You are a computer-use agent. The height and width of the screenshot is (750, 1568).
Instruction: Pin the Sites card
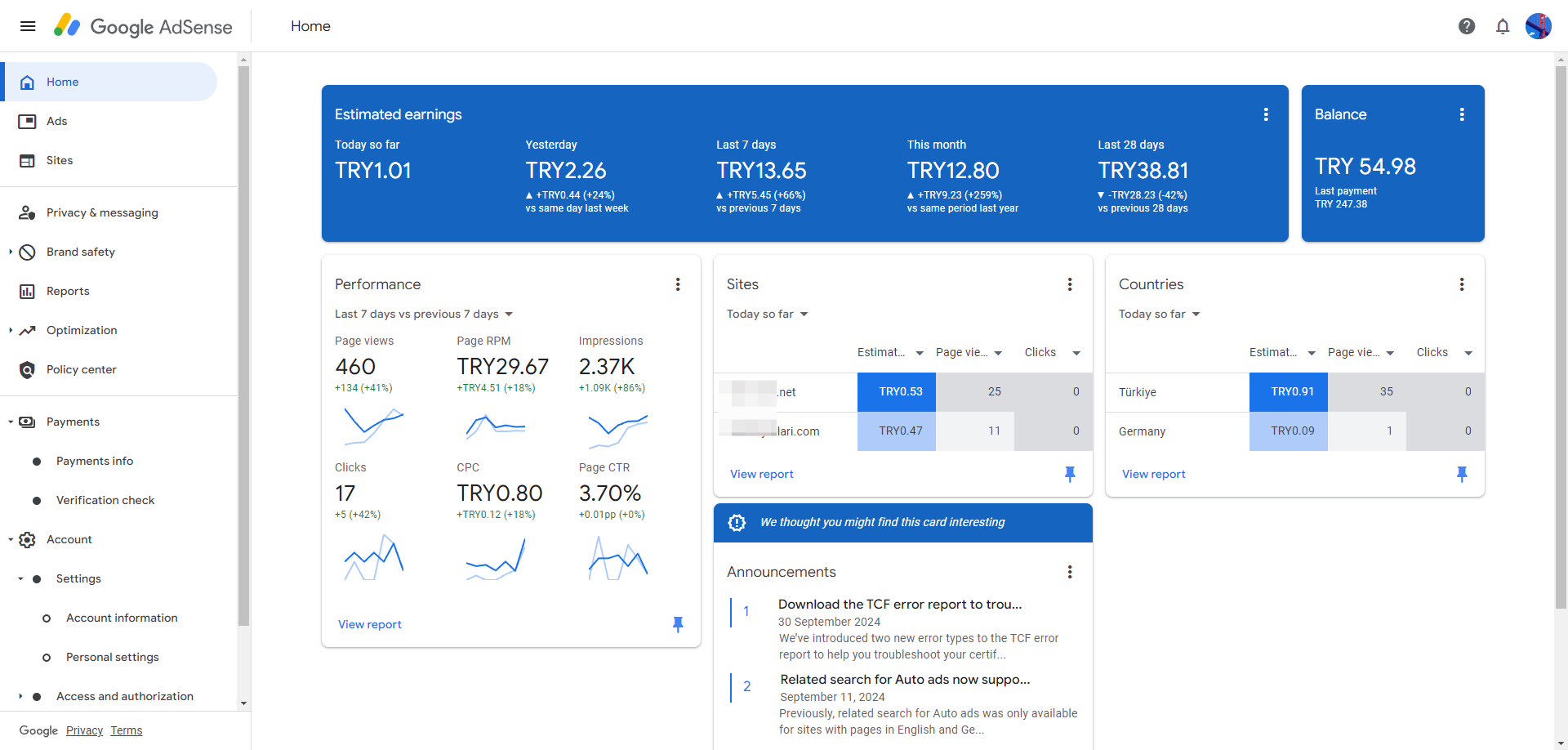(1070, 474)
